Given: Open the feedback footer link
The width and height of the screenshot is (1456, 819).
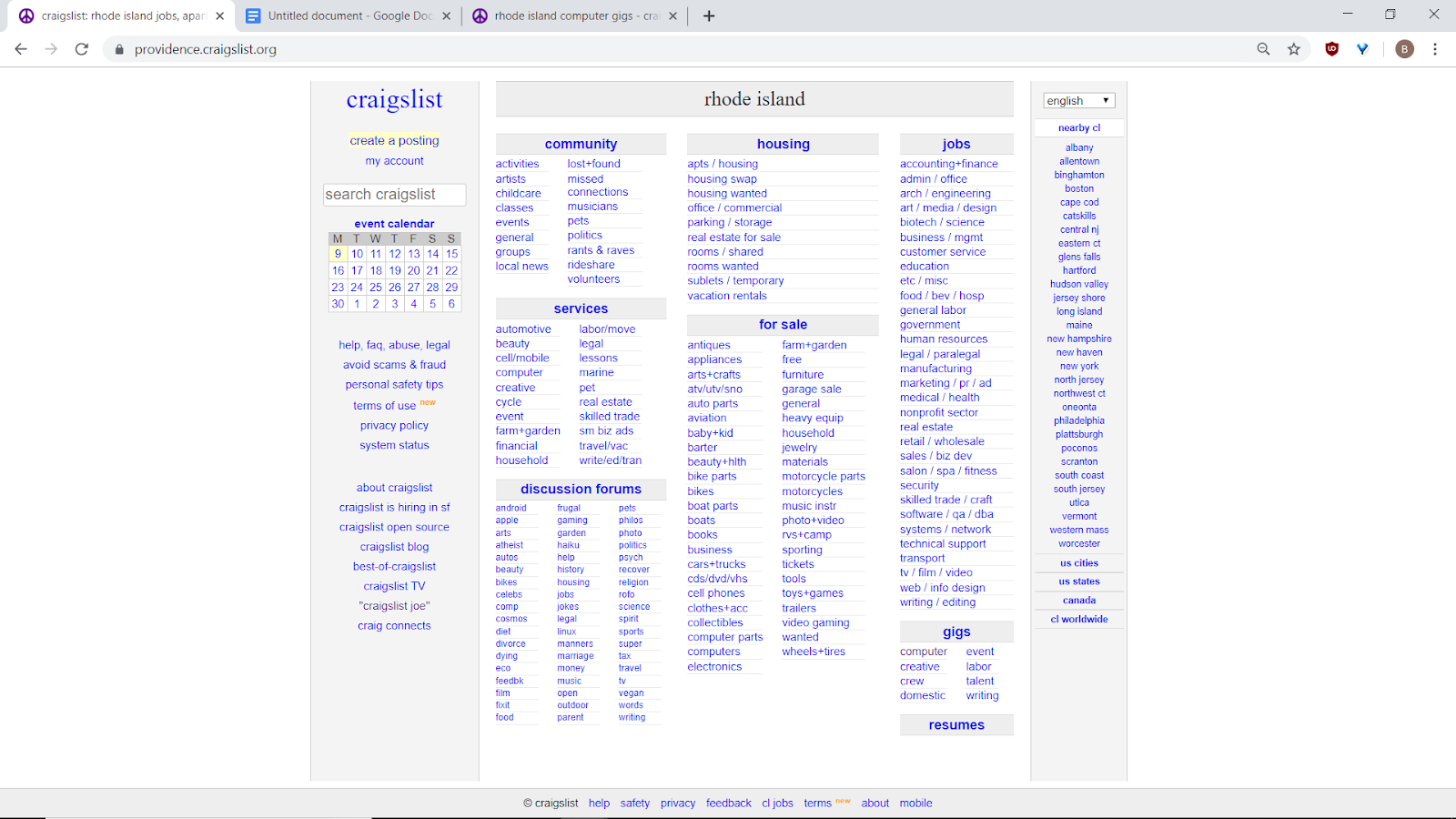Looking at the screenshot, I should click(x=729, y=804).
